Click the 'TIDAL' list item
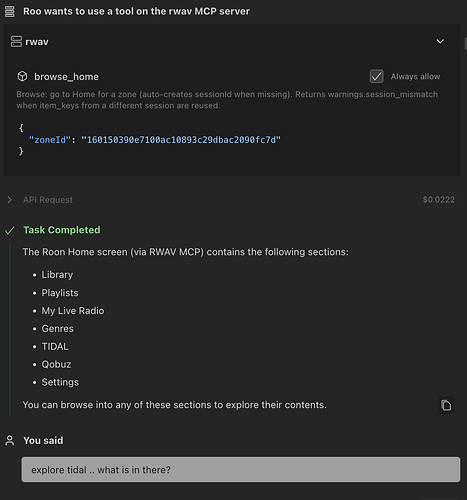467x500 pixels. pyautogui.click(x=55, y=347)
